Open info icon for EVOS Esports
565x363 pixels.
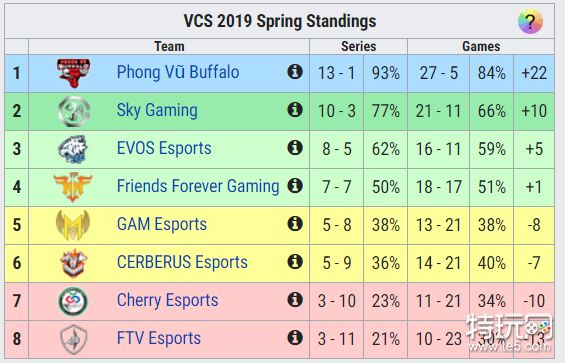(x=295, y=147)
